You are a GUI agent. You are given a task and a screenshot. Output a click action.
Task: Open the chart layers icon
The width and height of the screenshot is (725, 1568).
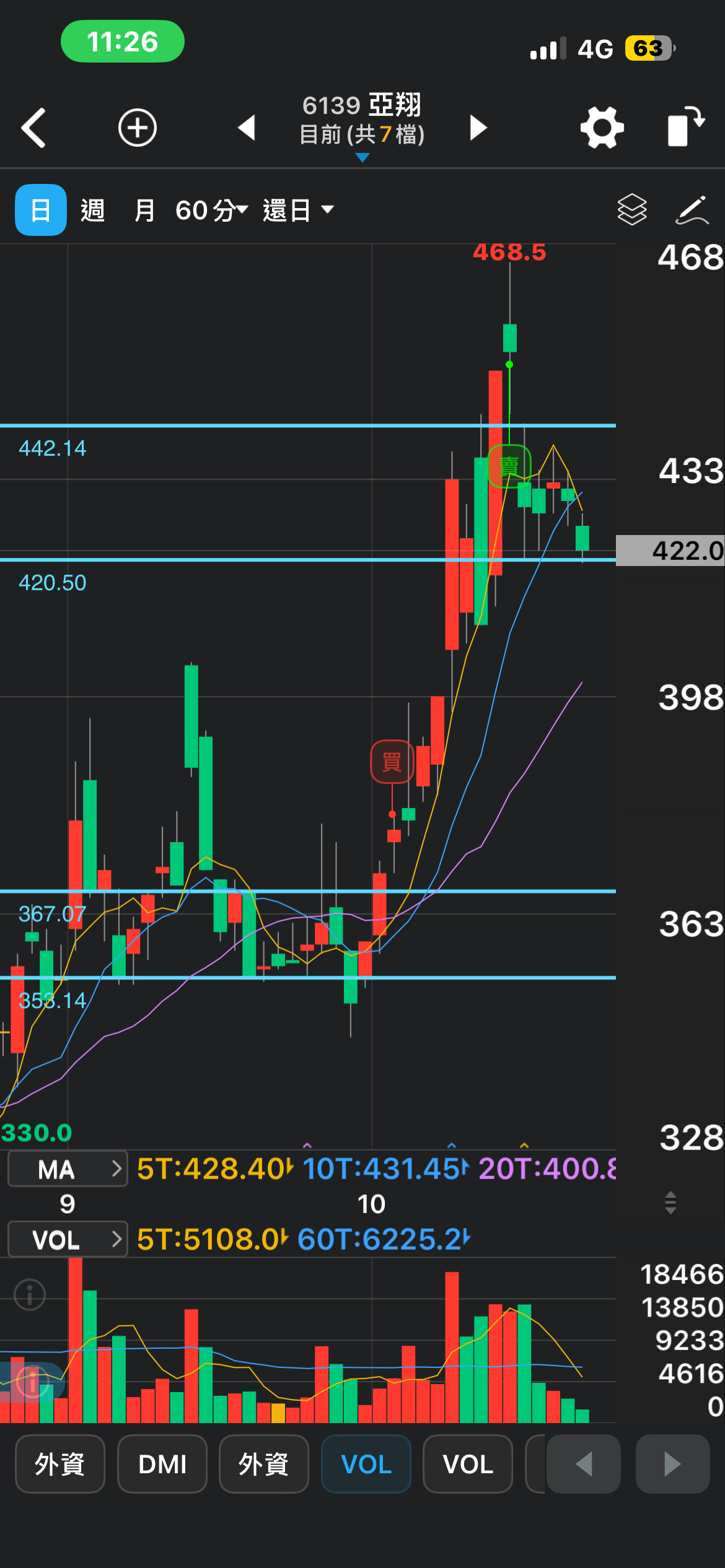click(632, 209)
